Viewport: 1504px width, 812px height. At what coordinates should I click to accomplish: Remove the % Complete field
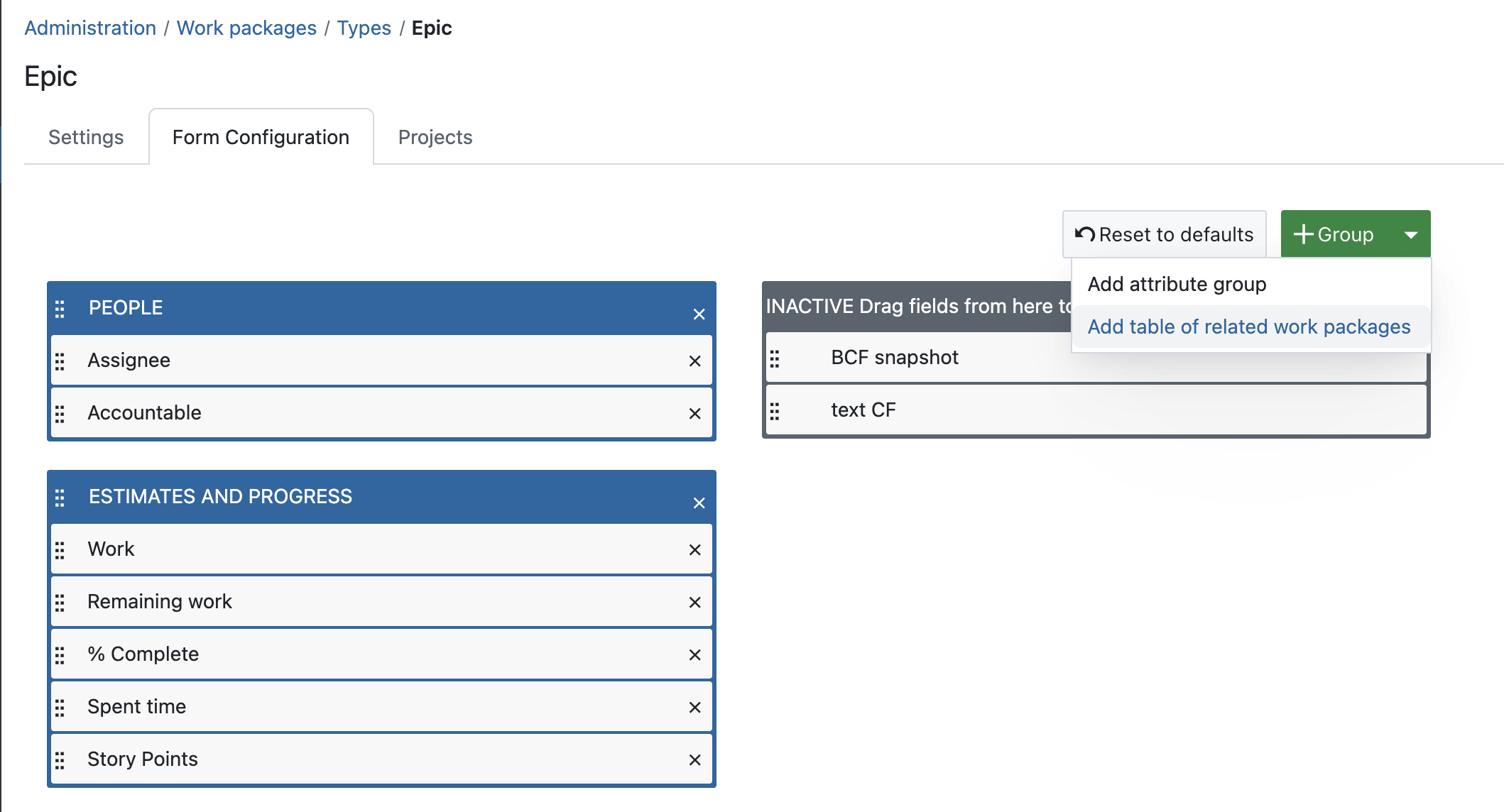pyautogui.click(x=694, y=654)
